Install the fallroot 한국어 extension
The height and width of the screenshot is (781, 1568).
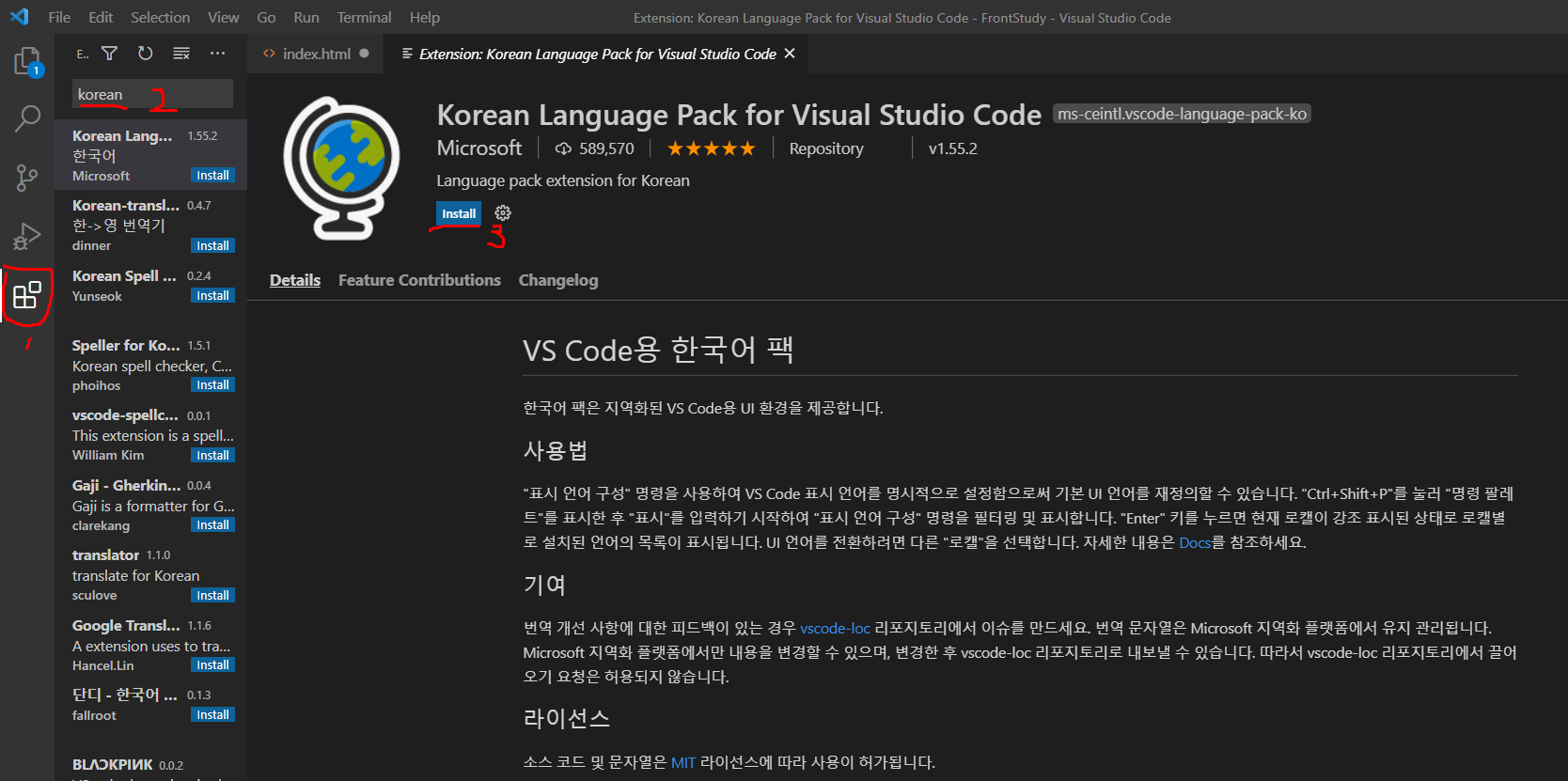click(212, 715)
